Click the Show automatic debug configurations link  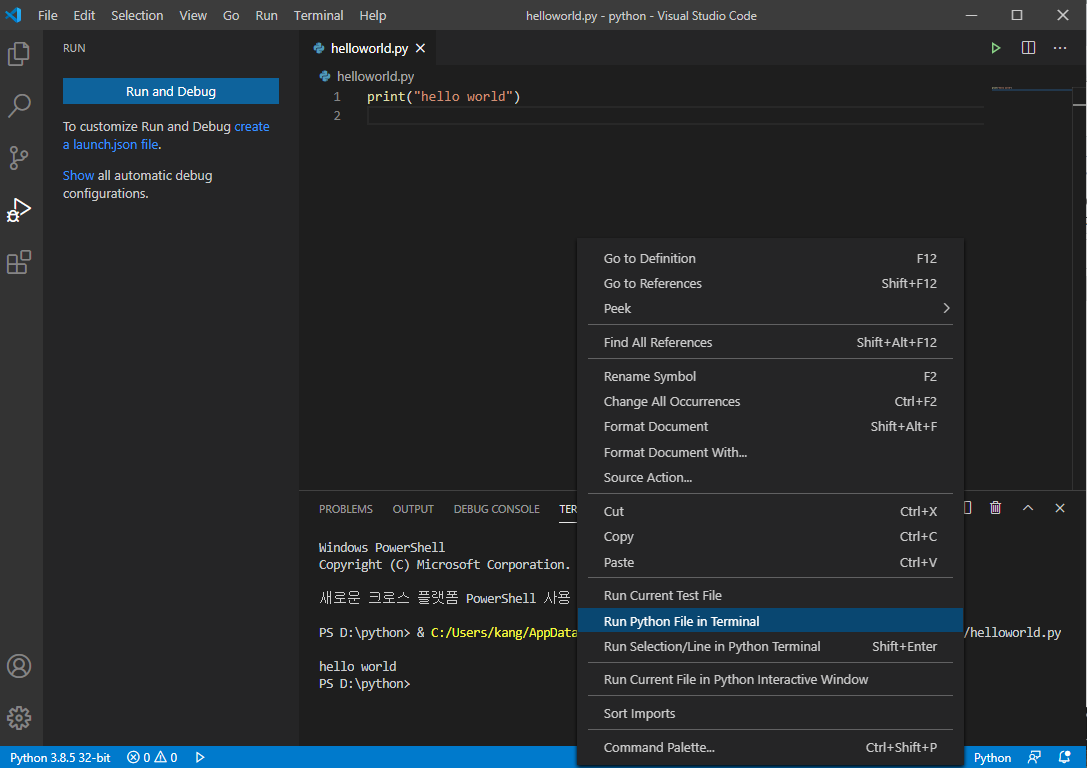[78, 175]
